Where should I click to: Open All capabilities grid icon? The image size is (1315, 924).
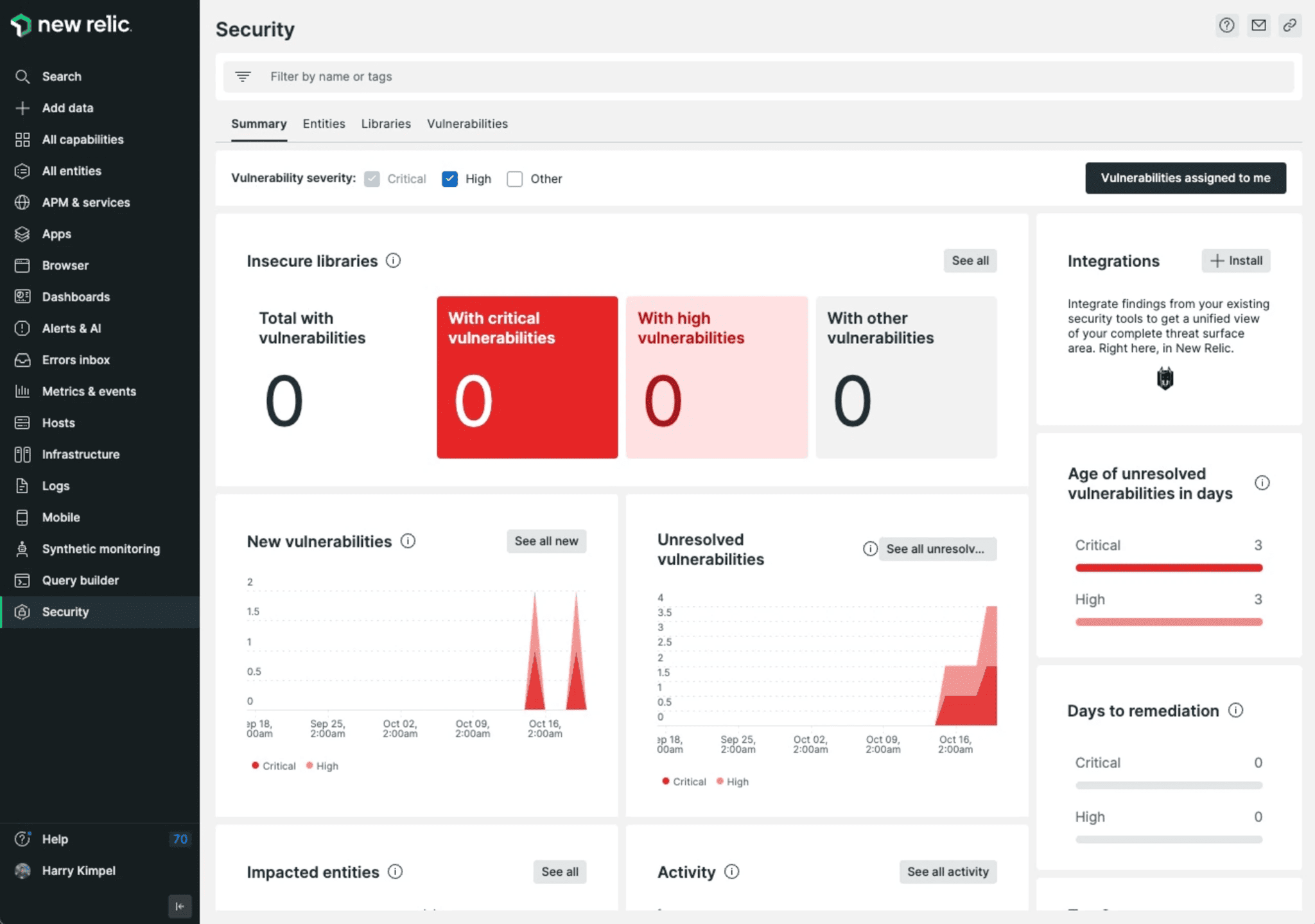22,139
